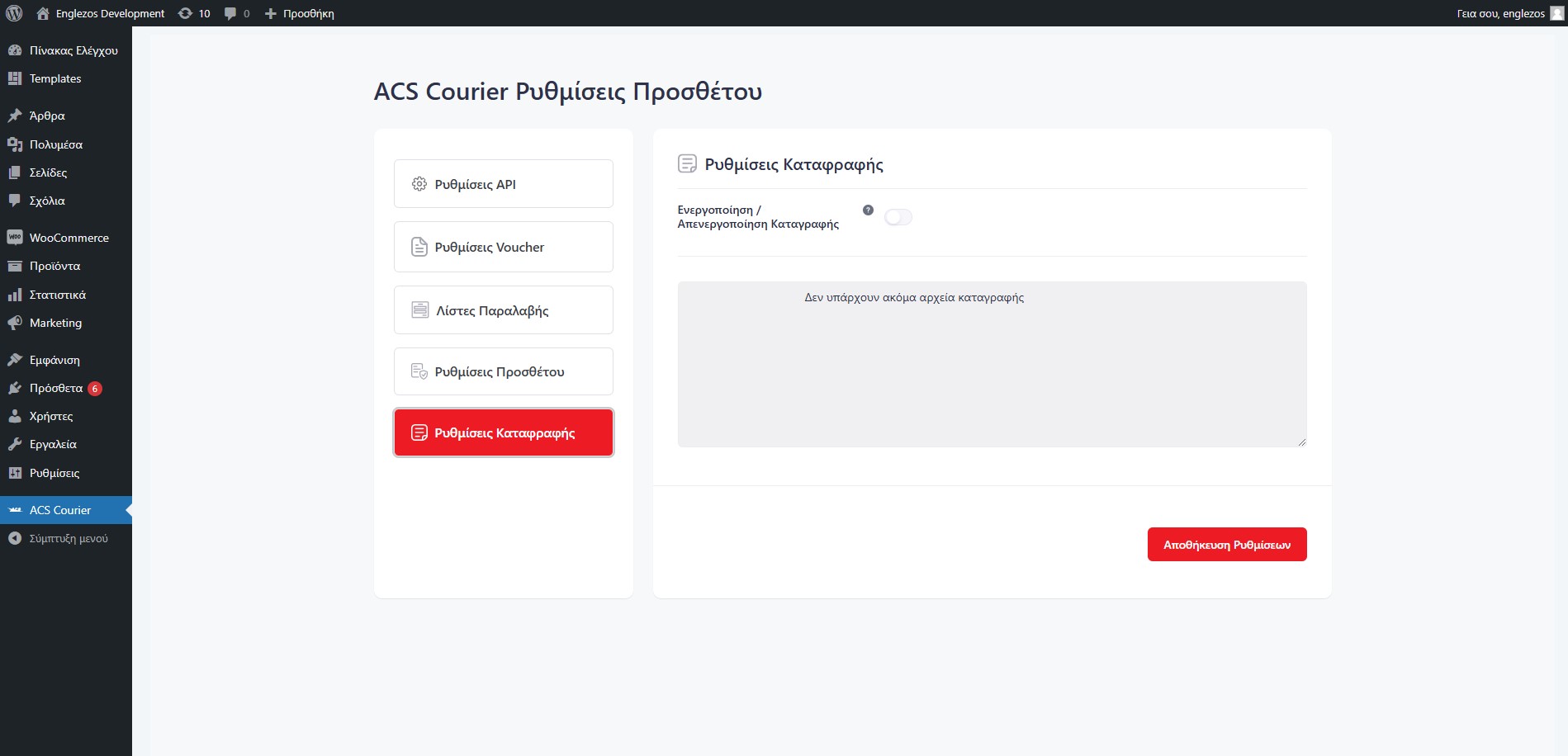
Task: Click the help question mark icon
Action: (868, 210)
